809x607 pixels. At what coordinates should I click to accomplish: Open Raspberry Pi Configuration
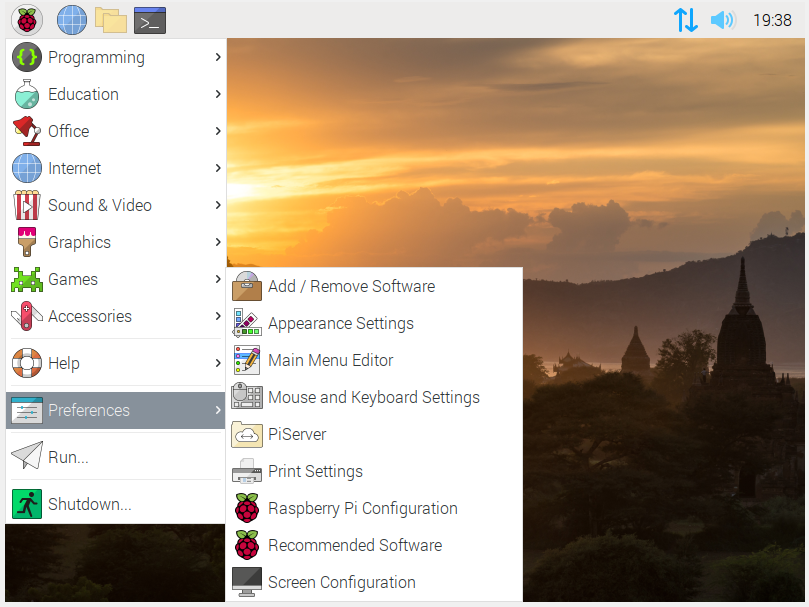[375, 508]
